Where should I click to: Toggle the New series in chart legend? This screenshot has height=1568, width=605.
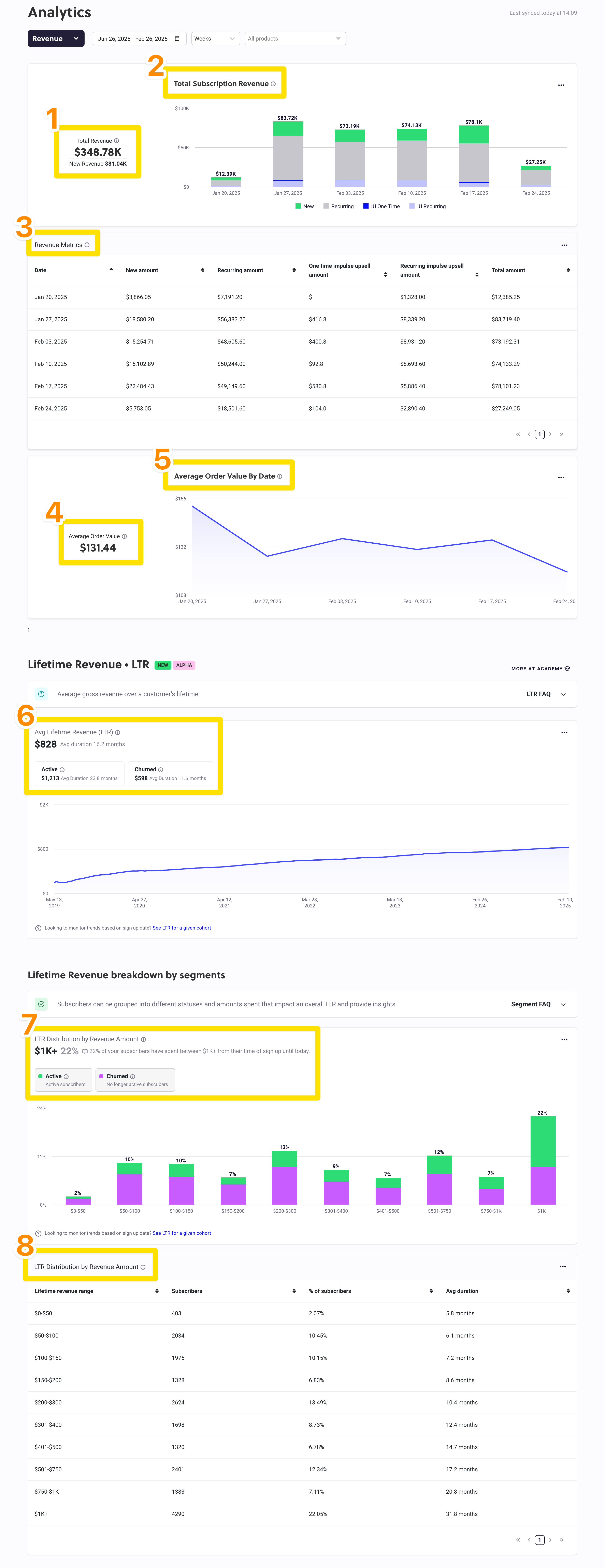coord(305,206)
